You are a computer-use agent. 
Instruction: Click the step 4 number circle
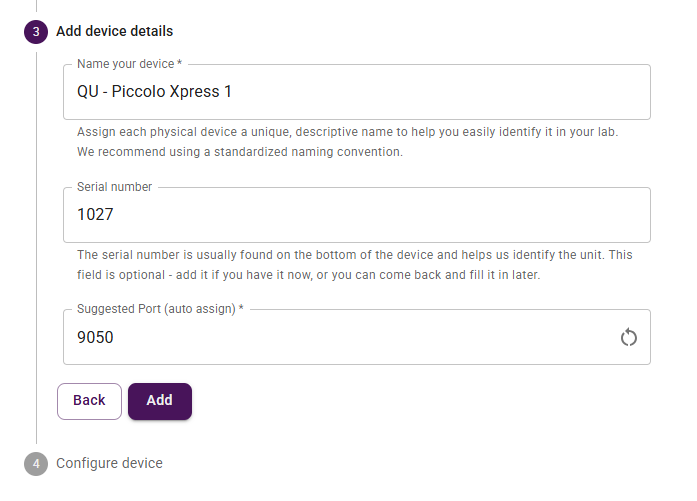click(x=36, y=464)
